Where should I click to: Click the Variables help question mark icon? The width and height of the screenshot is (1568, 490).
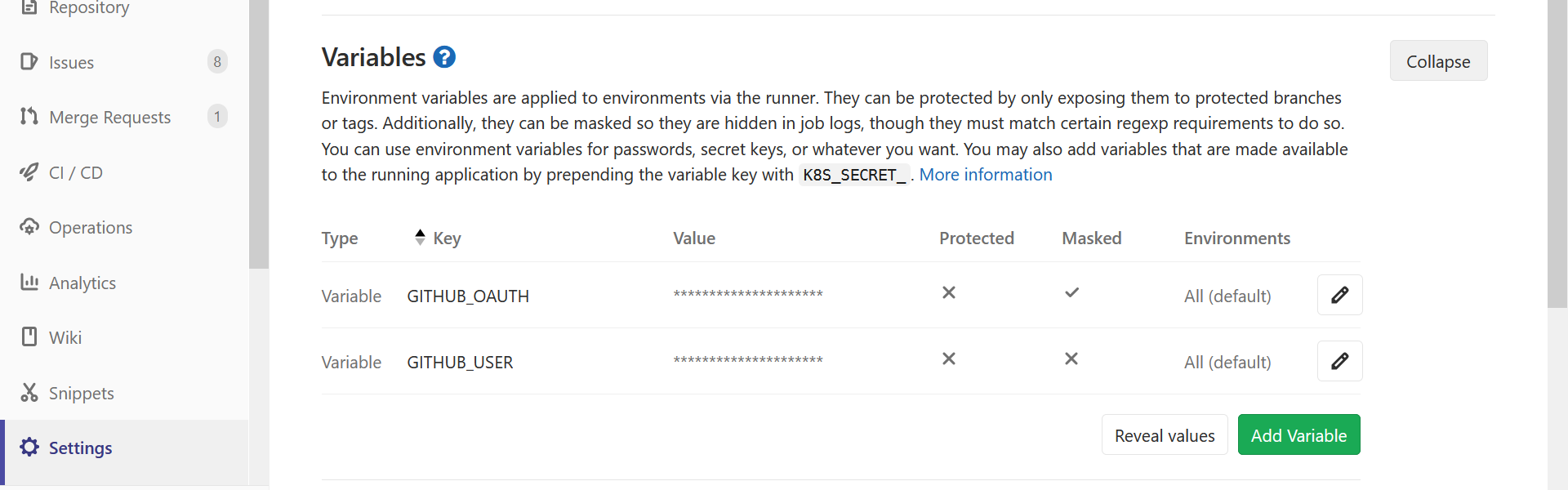[444, 57]
